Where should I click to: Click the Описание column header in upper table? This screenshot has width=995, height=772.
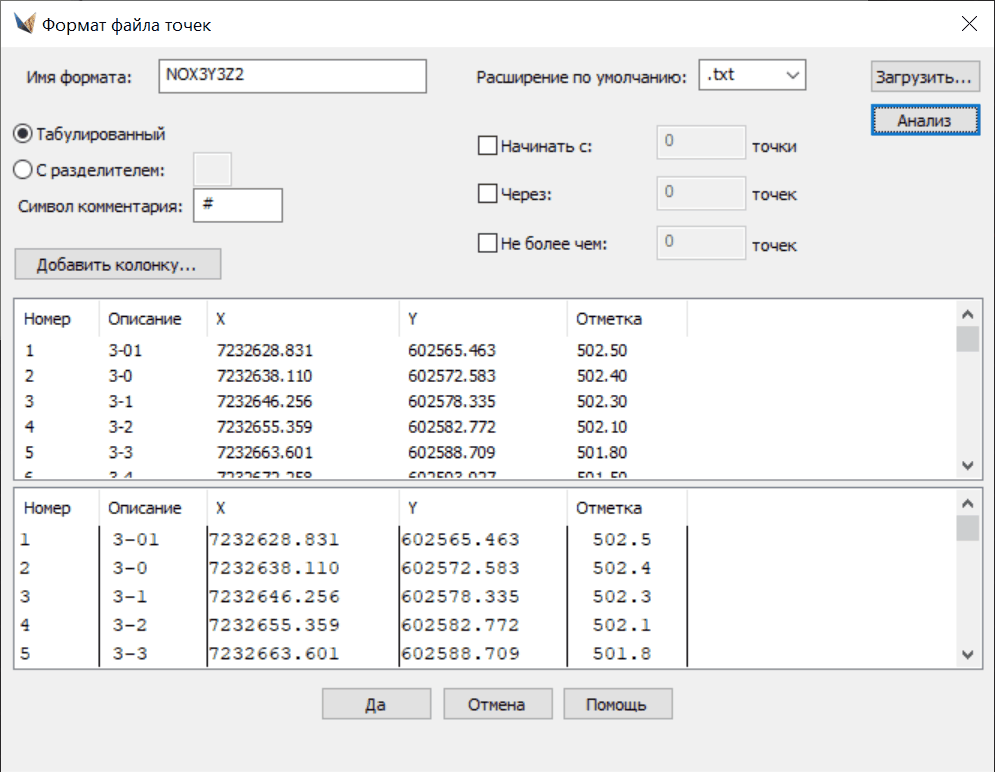pyautogui.click(x=145, y=319)
